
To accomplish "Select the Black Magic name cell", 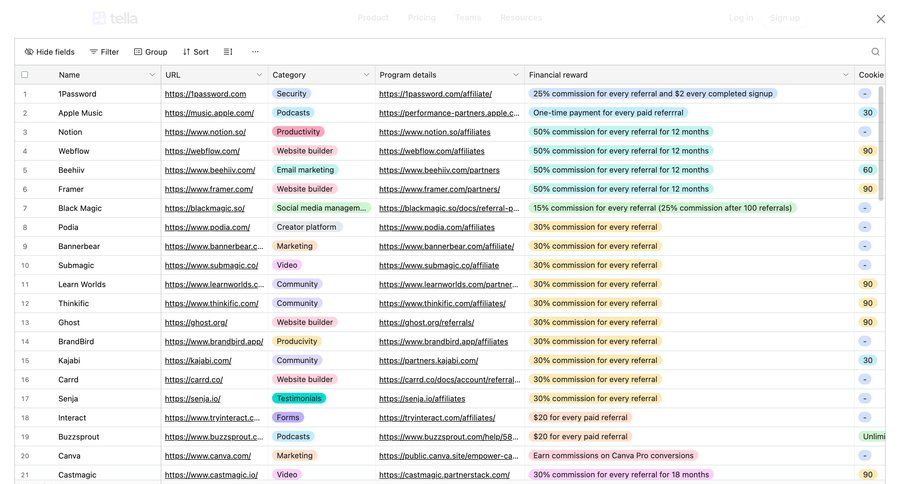I will coord(88,208).
